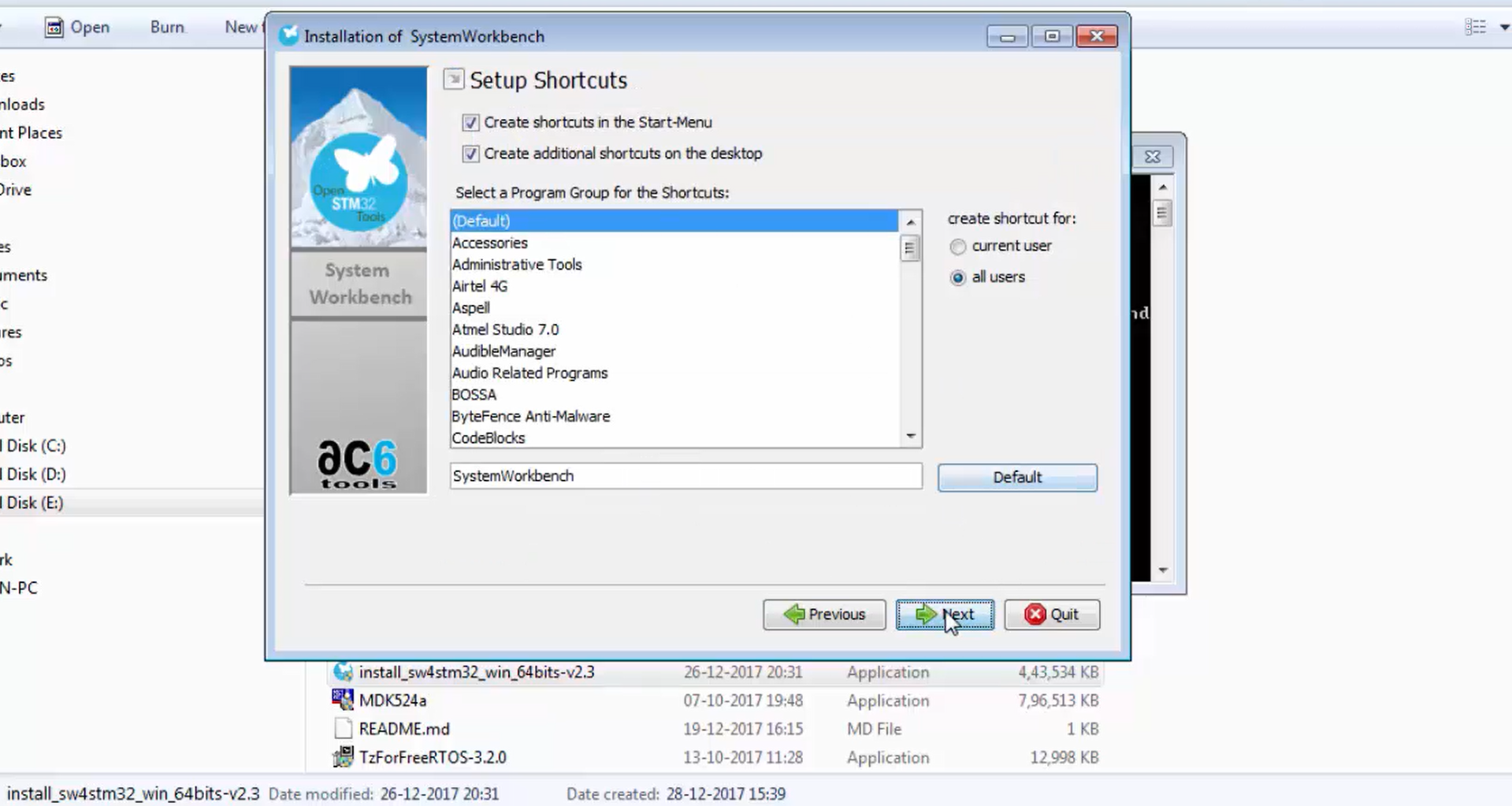
Task: Click console window scroll-up arrow
Action: (x=1163, y=188)
